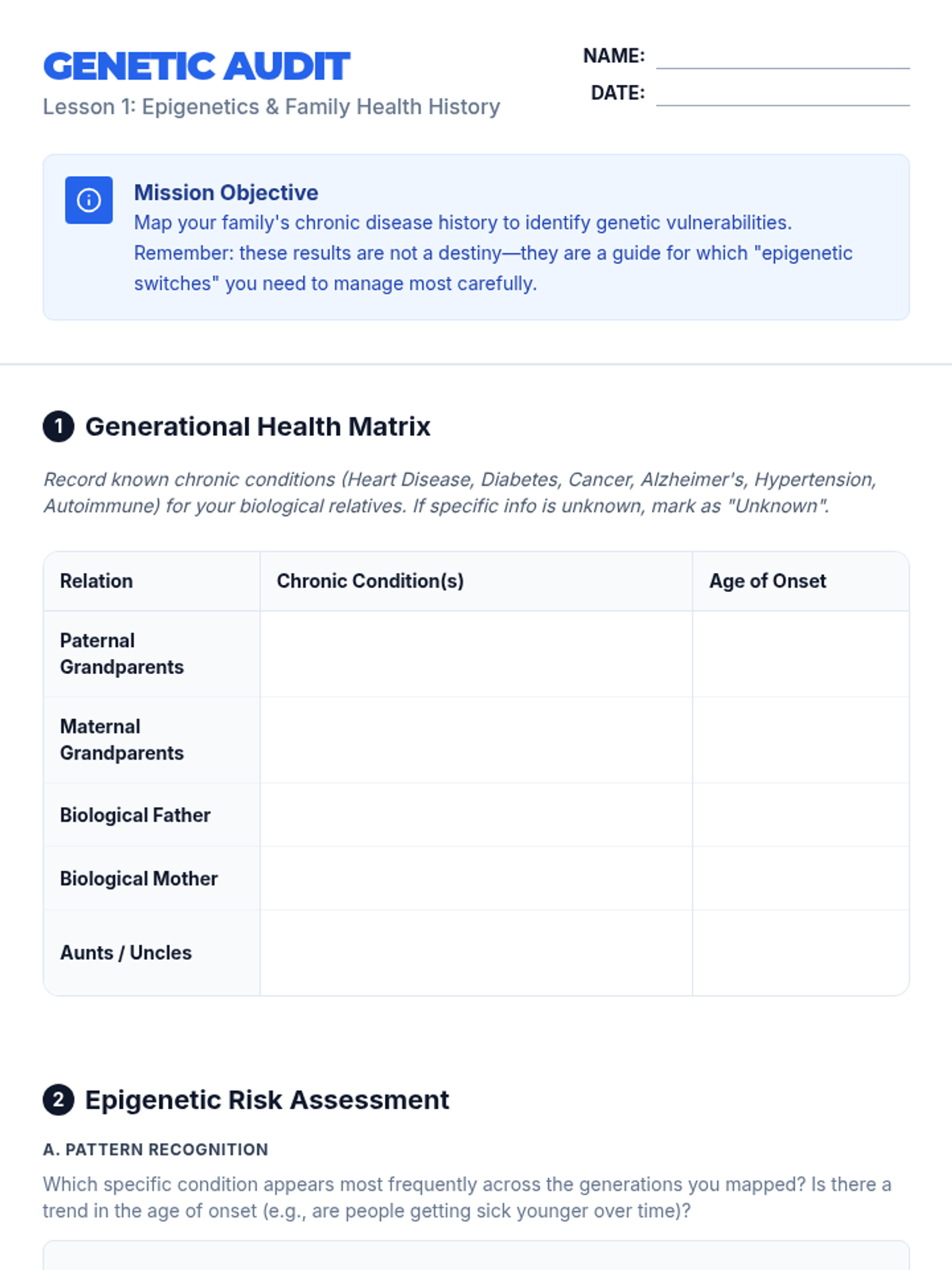Click the Pattern Recognition answer box
The width and height of the screenshot is (952, 1270).
[x=476, y=1257]
